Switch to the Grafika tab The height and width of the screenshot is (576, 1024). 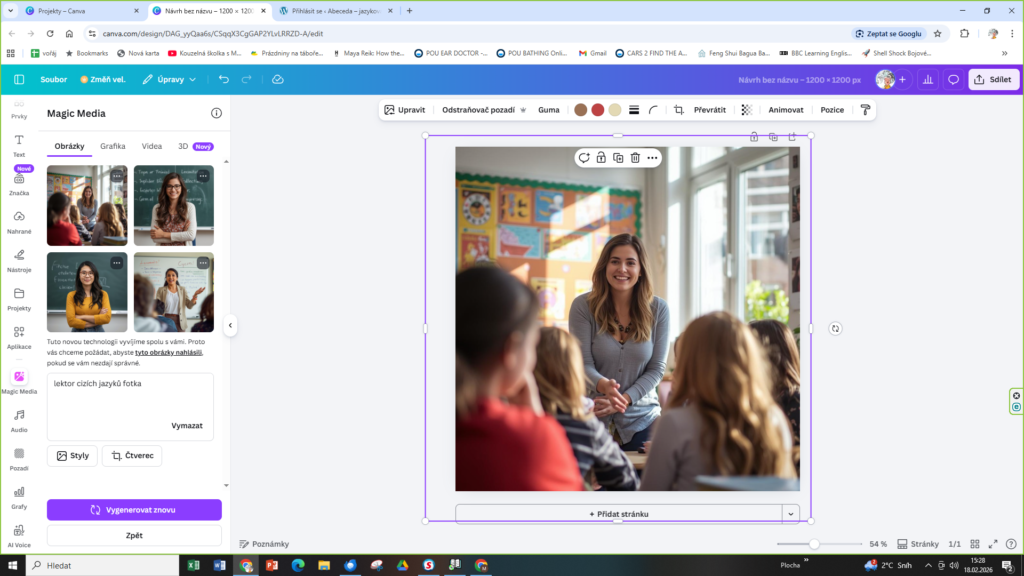[113, 146]
